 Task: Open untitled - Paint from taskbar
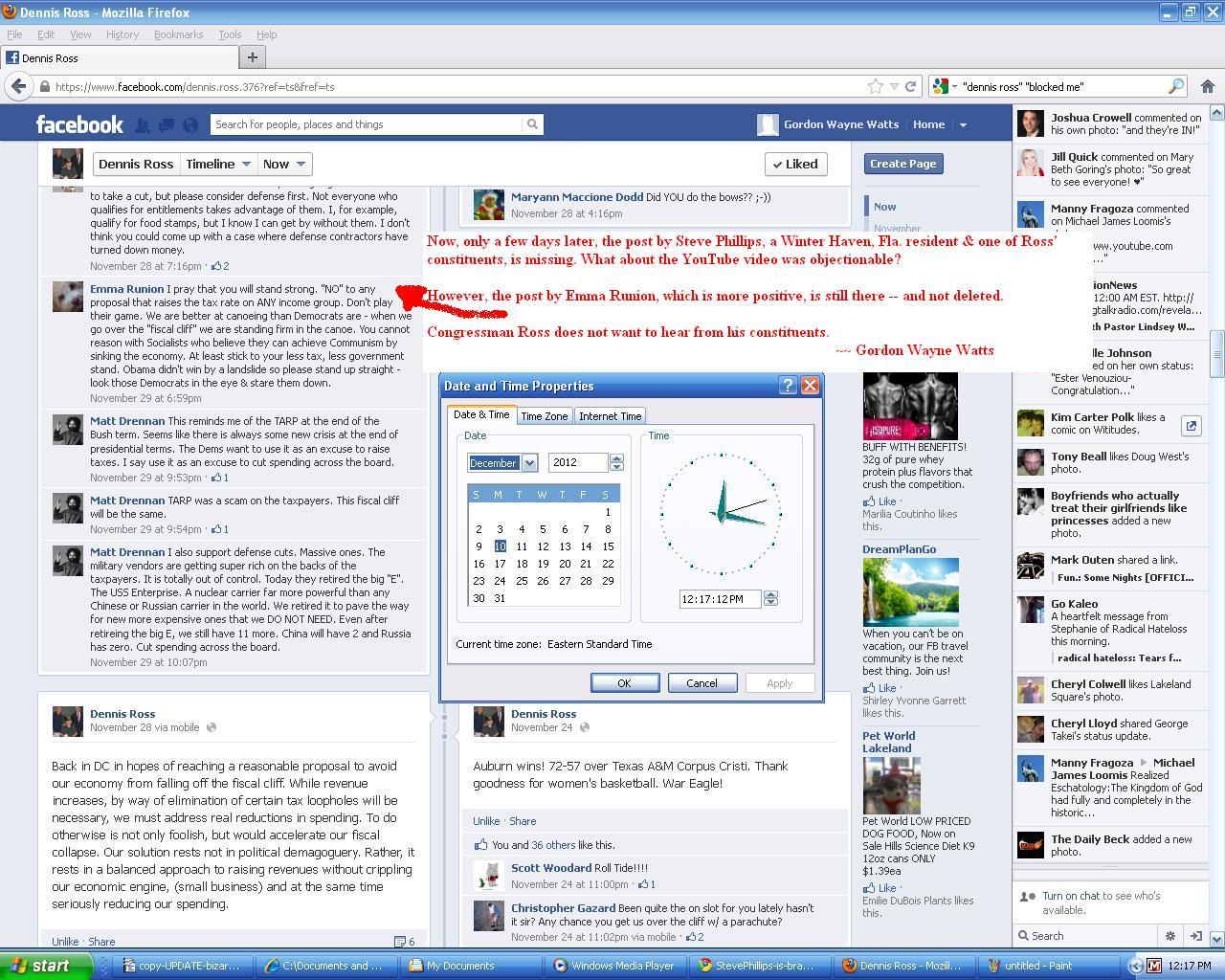1045,966
